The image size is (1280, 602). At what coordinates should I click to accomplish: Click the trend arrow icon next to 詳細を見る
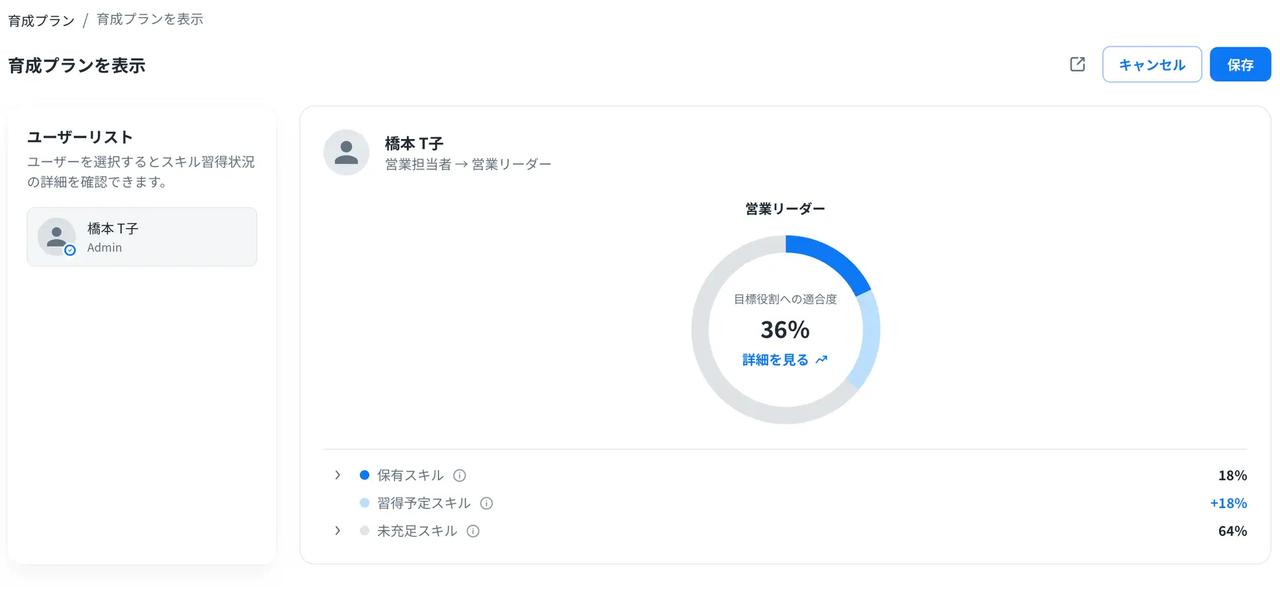pos(821,360)
